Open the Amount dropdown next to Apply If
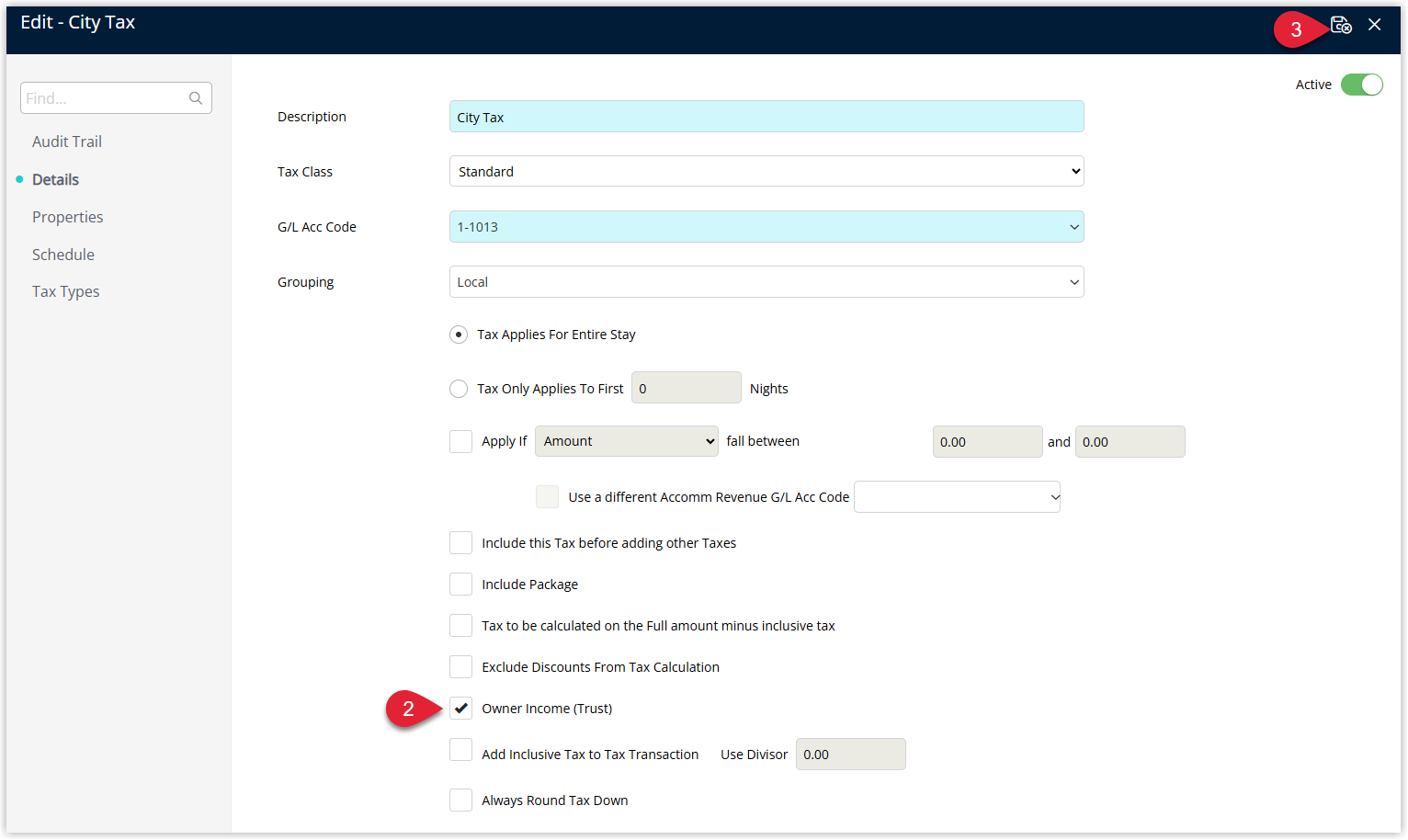The height and width of the screenshot is (840, 1408). pyautogui.click(x=627, y=441)
